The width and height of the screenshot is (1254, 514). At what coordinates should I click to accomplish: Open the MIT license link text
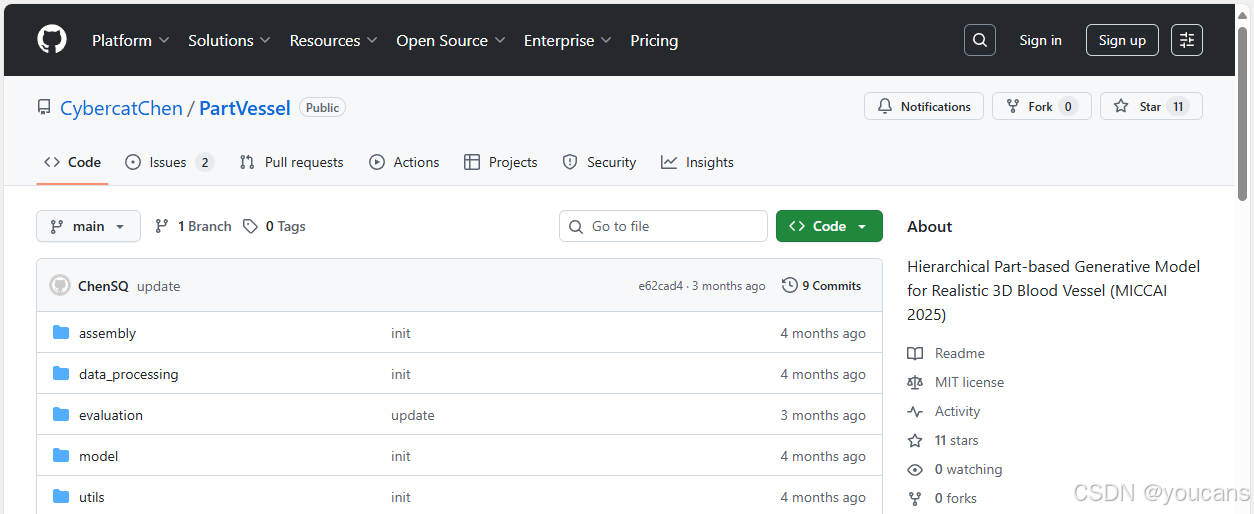click(x=969, y=382)
